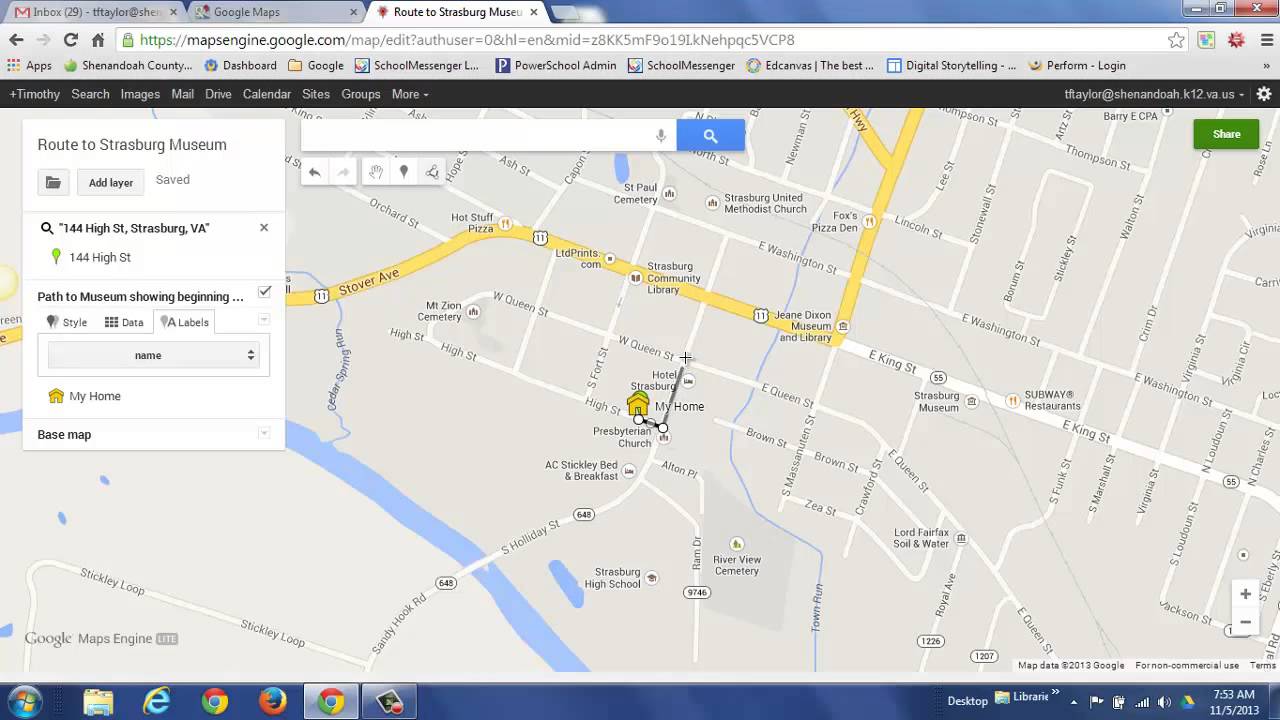Screen dimensions: 1280x720
Task: Click the browser home button
Action: tap(97, 40)
